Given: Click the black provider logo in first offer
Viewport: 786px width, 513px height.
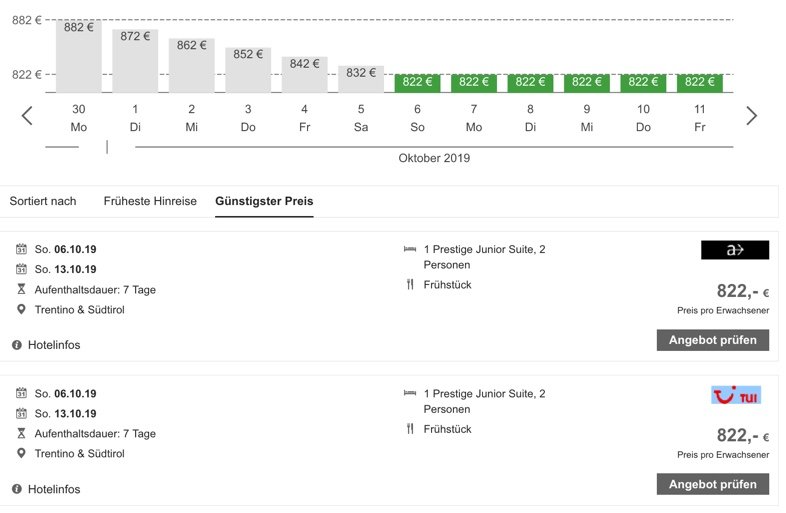Looking at the screenshot, I should pyautogui.click(x=735, y=250).
